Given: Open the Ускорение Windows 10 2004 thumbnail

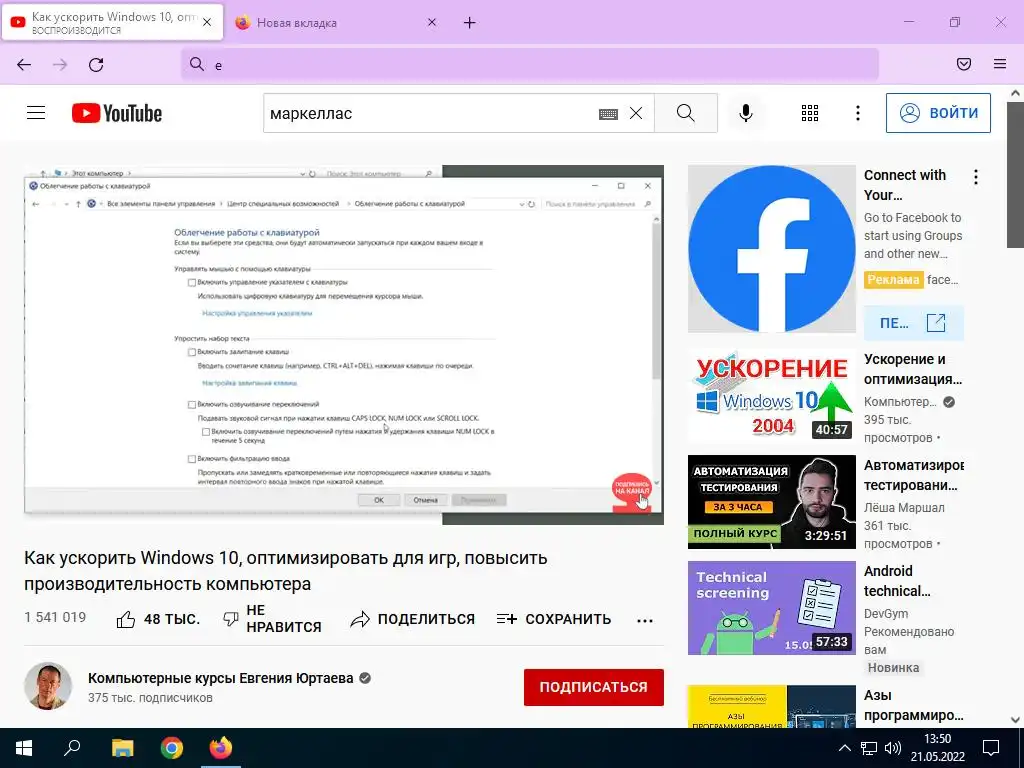Looking at the screenshot, I should point(771,395).
